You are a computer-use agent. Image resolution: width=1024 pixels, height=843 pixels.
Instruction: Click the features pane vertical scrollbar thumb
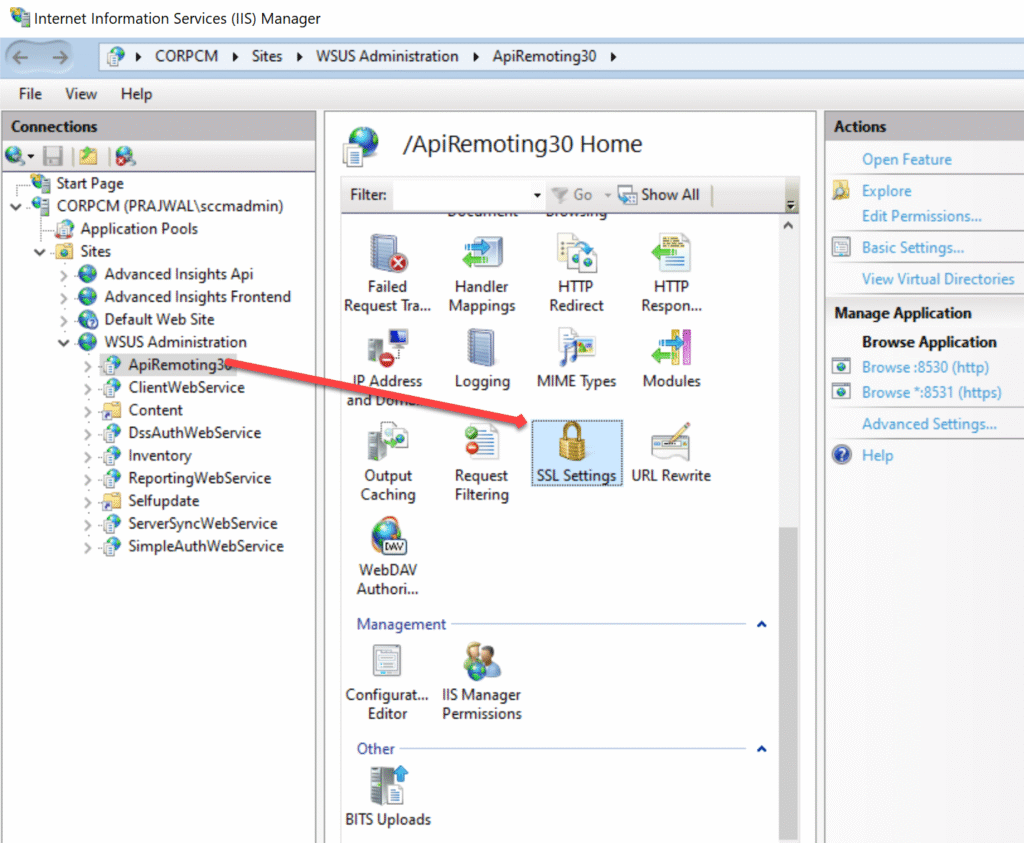788,682
